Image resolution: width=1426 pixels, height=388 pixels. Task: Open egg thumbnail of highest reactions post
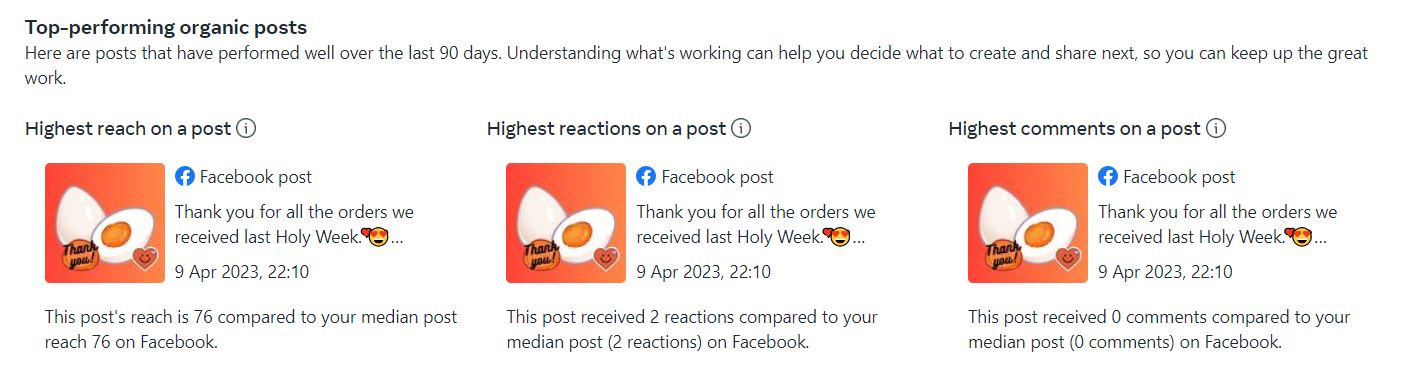[566, 223]
